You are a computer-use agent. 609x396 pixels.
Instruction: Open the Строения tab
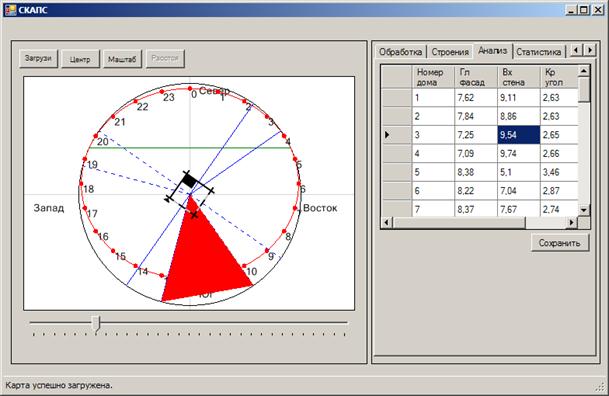450,52
